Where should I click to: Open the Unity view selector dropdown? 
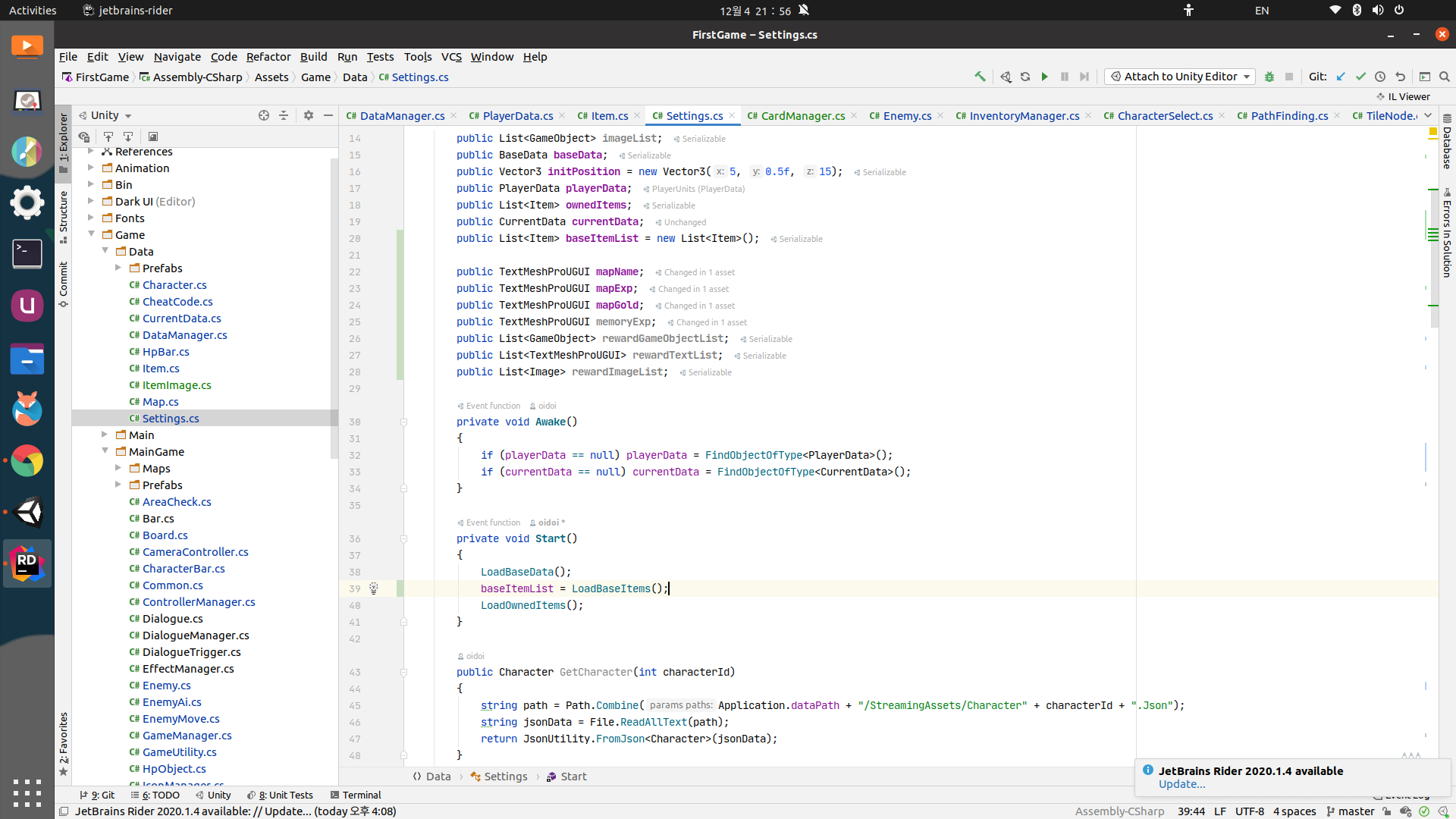[105, 115]
